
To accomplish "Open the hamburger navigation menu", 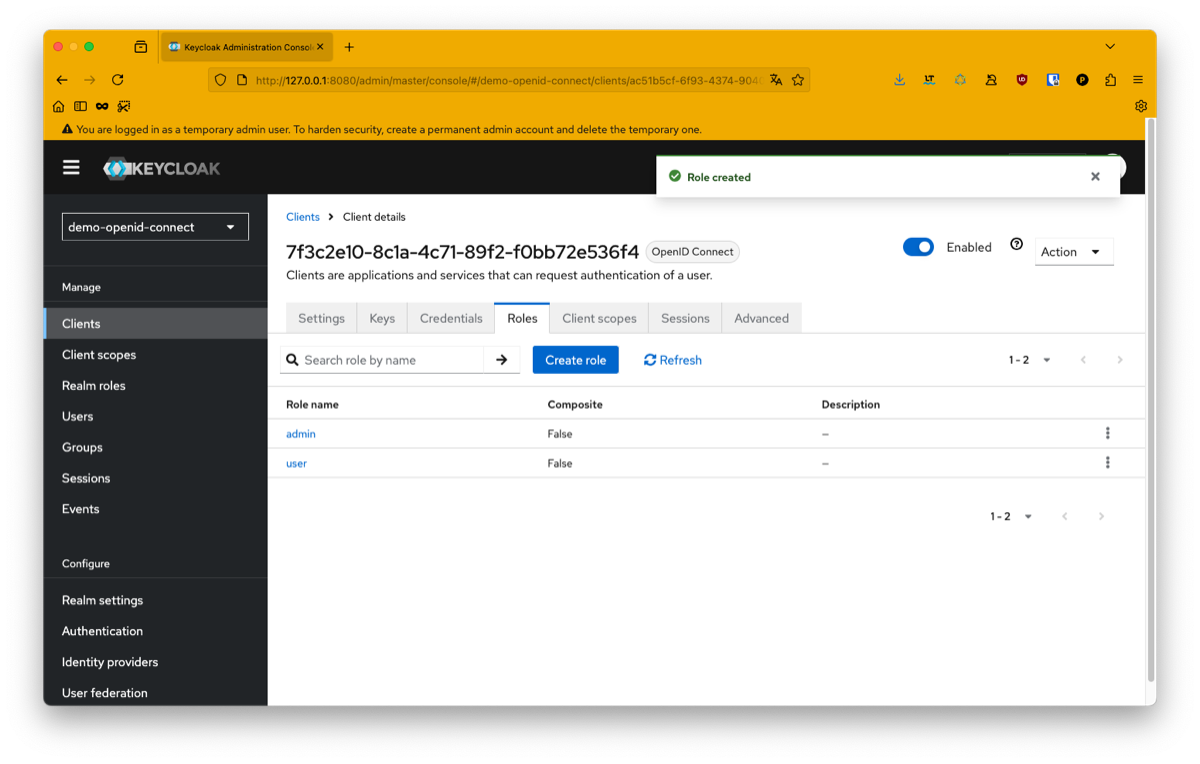I will [71, 167].
